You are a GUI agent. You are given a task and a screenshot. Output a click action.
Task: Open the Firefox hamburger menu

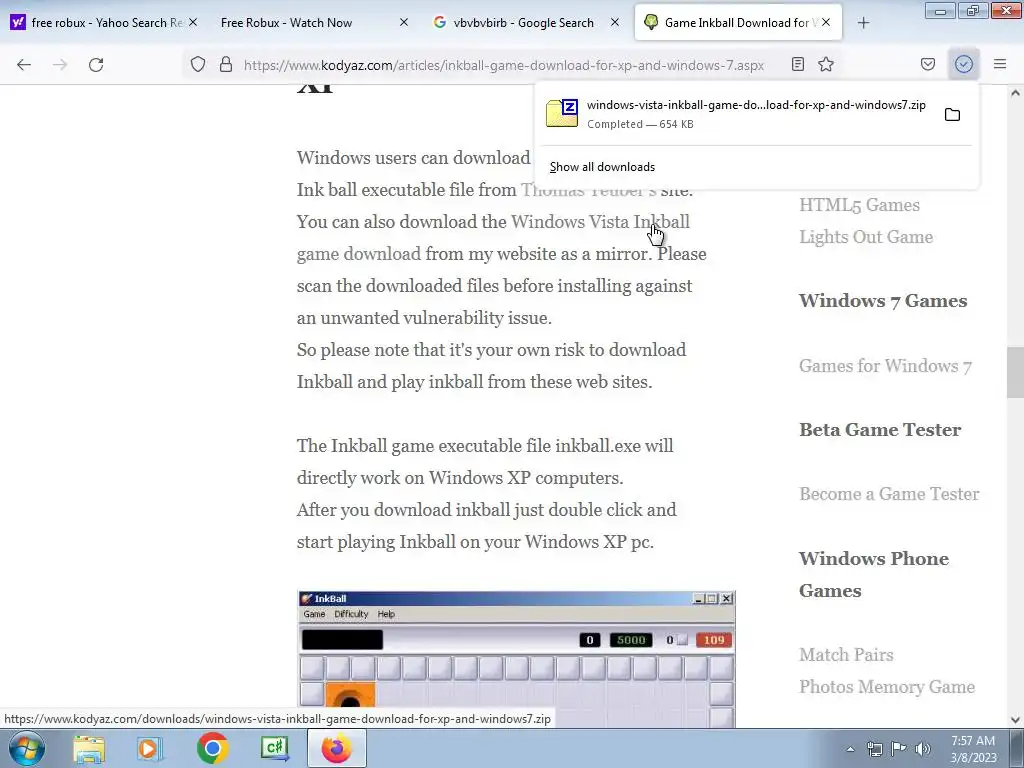(1000, 65)
